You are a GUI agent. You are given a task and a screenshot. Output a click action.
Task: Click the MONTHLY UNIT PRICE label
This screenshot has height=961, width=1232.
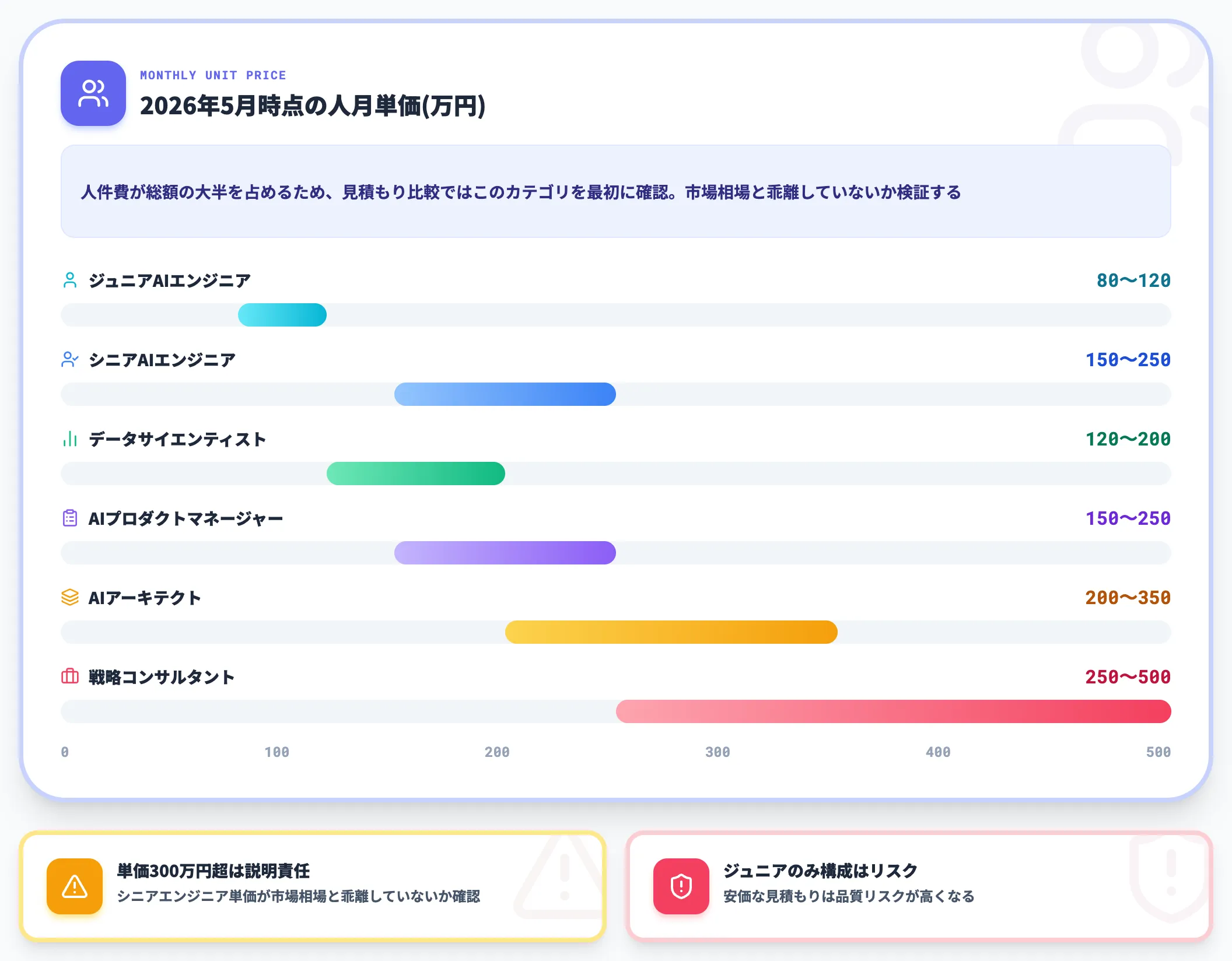pos(213,75)
